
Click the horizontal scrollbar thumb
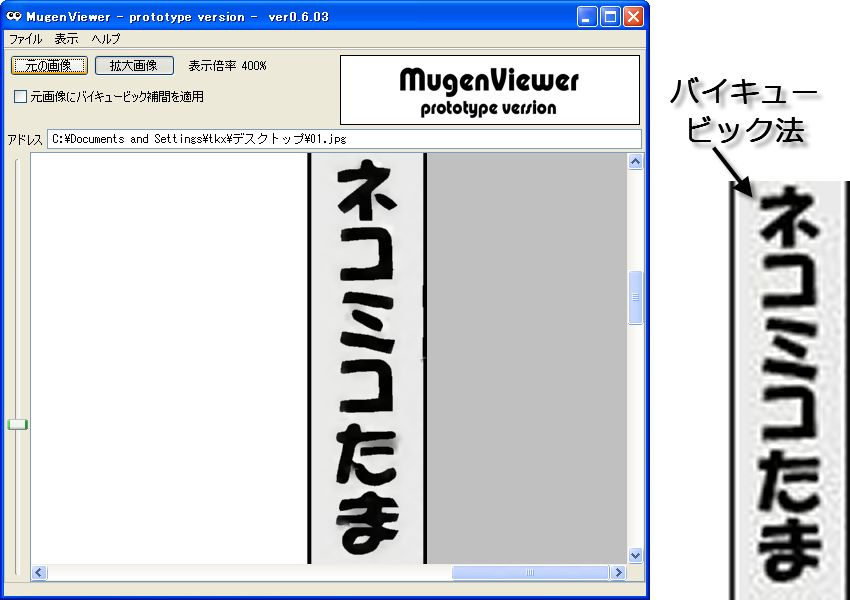[530, 572]
